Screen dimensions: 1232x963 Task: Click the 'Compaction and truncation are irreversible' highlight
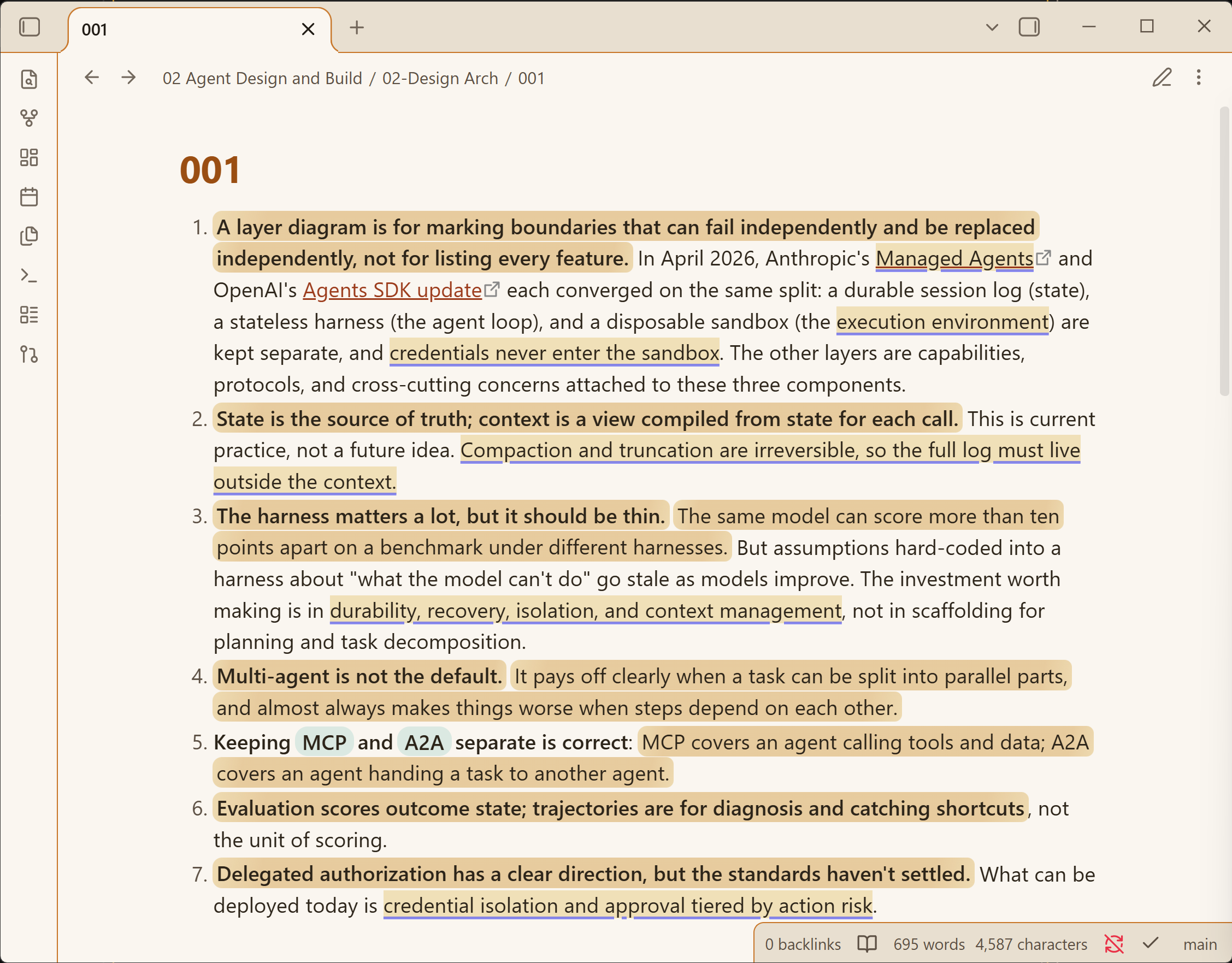tap(770, 450)
